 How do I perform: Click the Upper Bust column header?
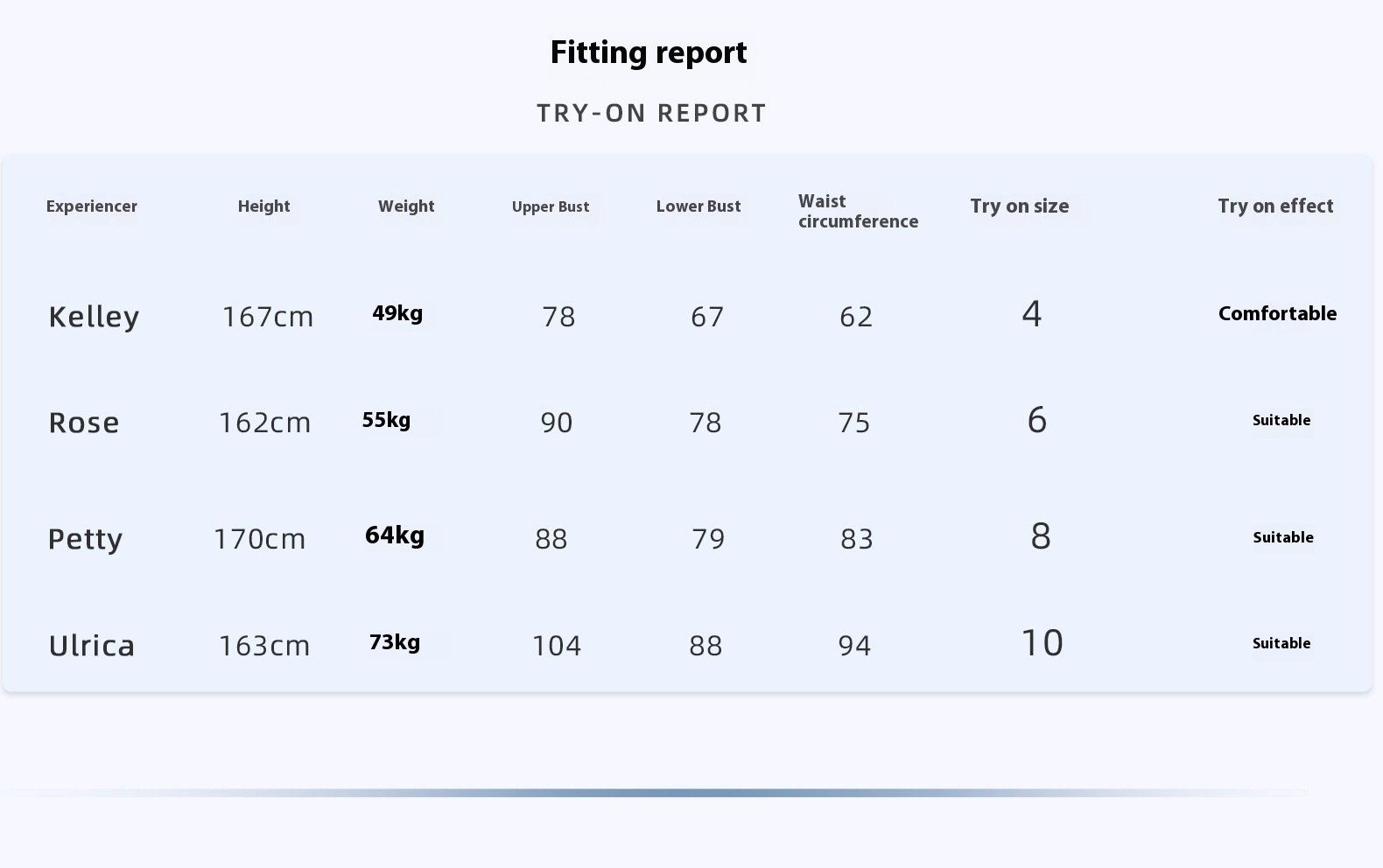click(551, 207)
